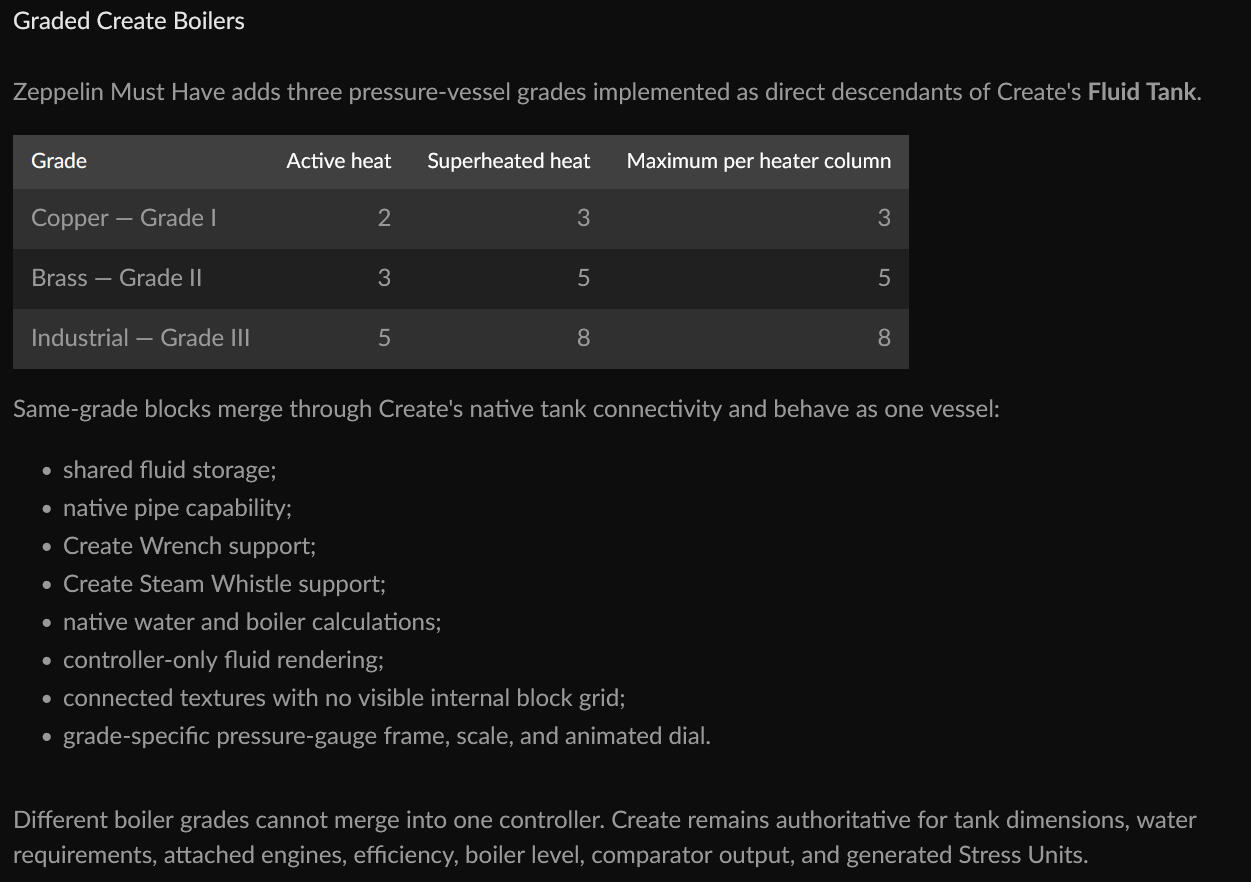
Task: Click the Create Steam Whistle support bullet
Action: 224,584
